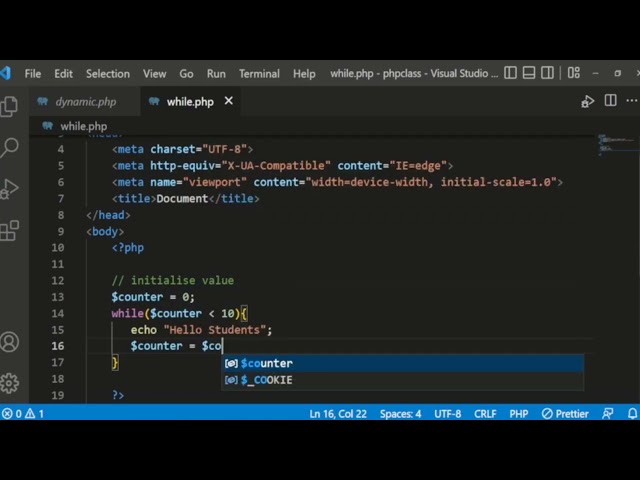Click the minimap on the right
Screen dimensions: 640x480
click(617, 145)
